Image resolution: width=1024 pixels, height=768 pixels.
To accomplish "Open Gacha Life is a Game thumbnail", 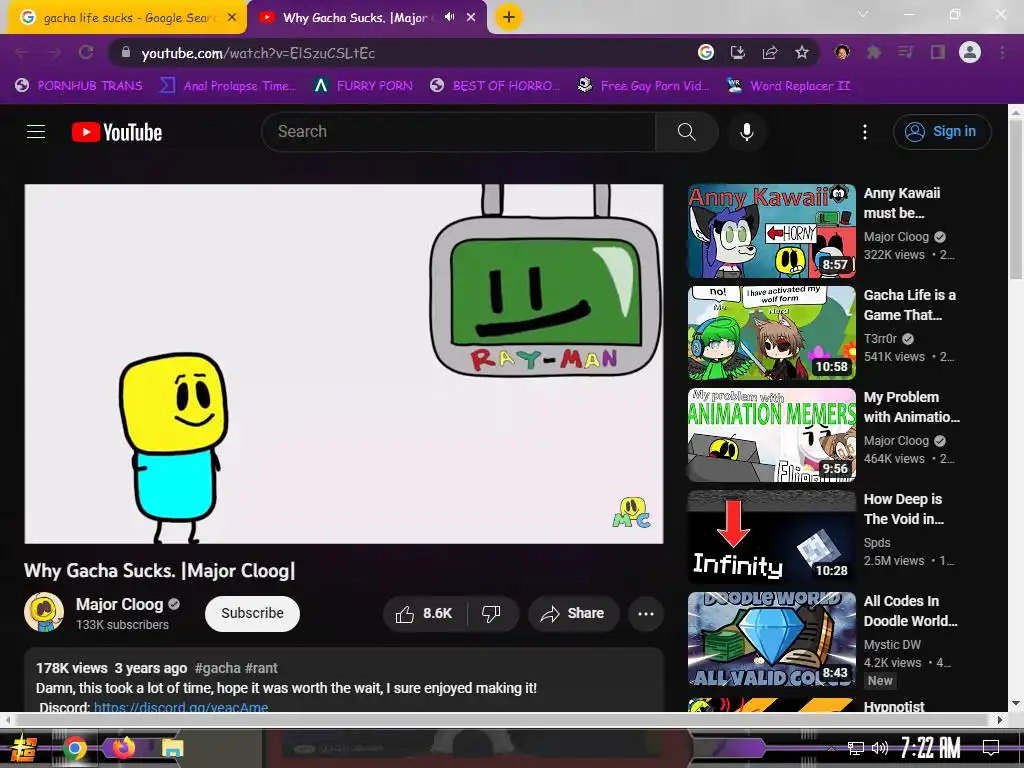I will point(772,333).
